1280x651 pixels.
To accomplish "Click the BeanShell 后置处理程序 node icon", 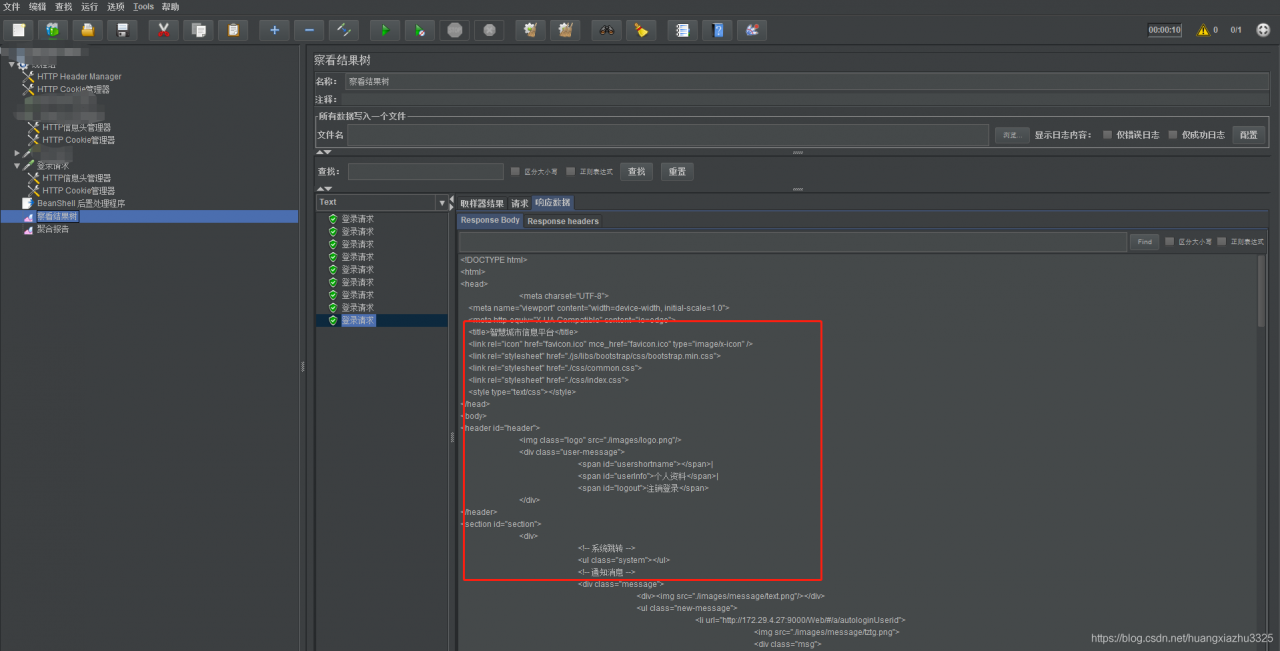I will click(28, 203).
